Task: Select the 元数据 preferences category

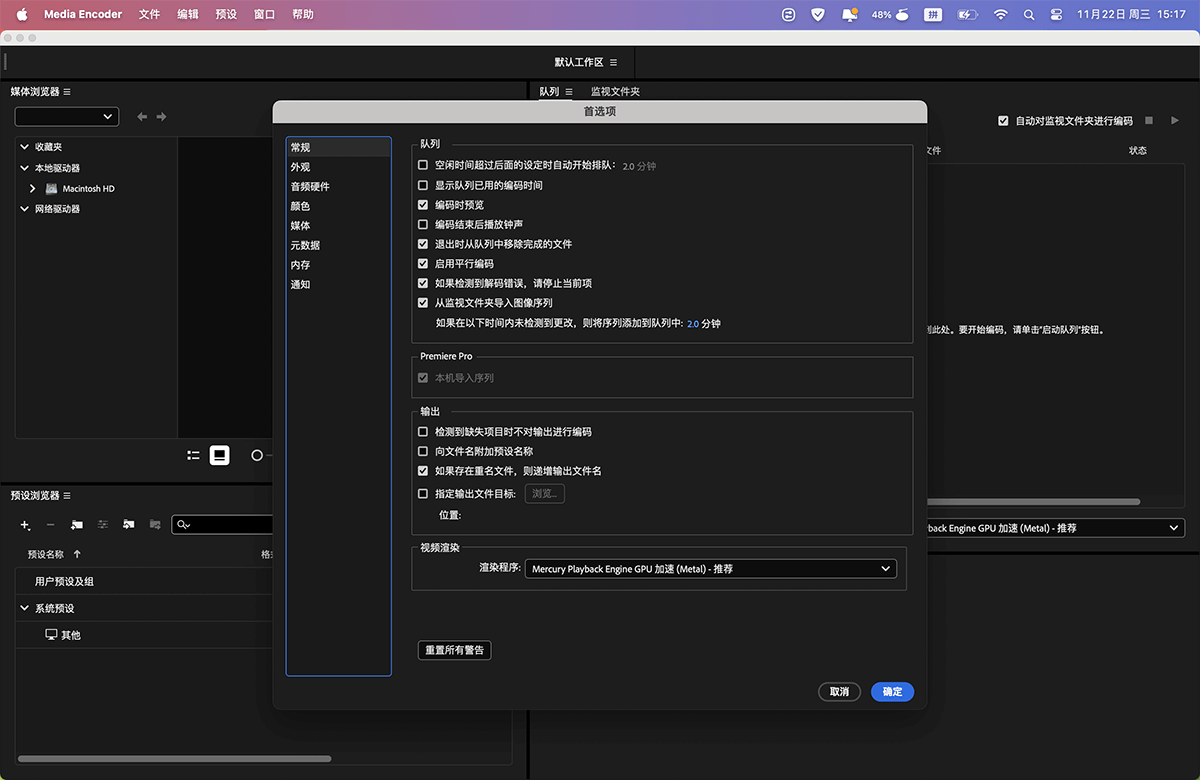Action: pyautogui.click(x=305, y=245)
